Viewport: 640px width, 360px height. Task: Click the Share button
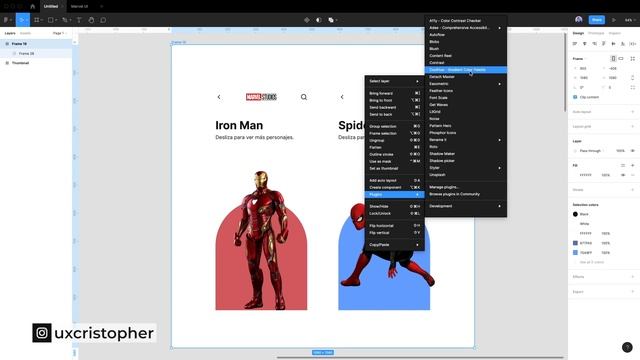(x=596, y=20)
